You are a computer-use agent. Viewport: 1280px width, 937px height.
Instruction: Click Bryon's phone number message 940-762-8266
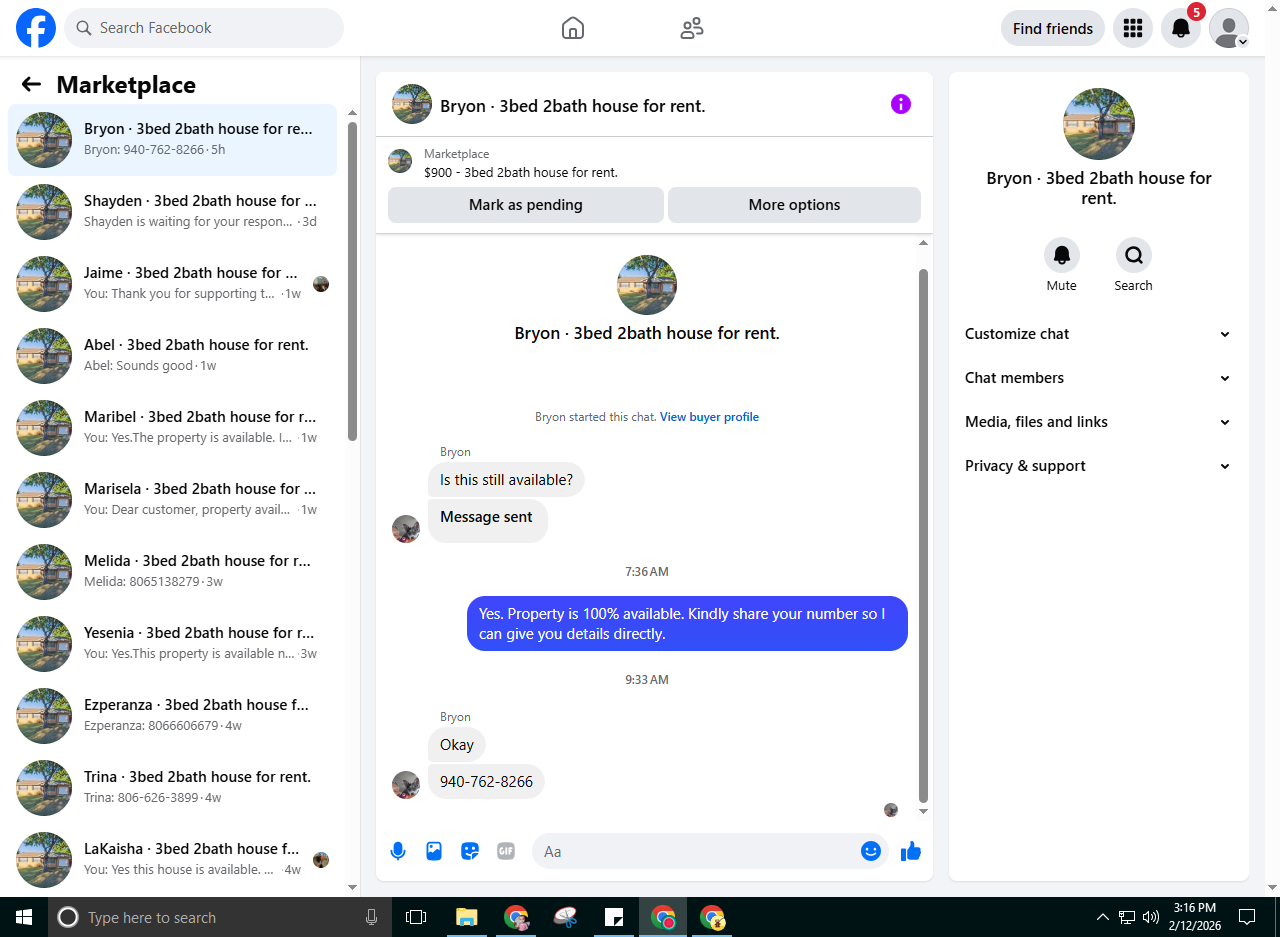[x=486, y=781]
